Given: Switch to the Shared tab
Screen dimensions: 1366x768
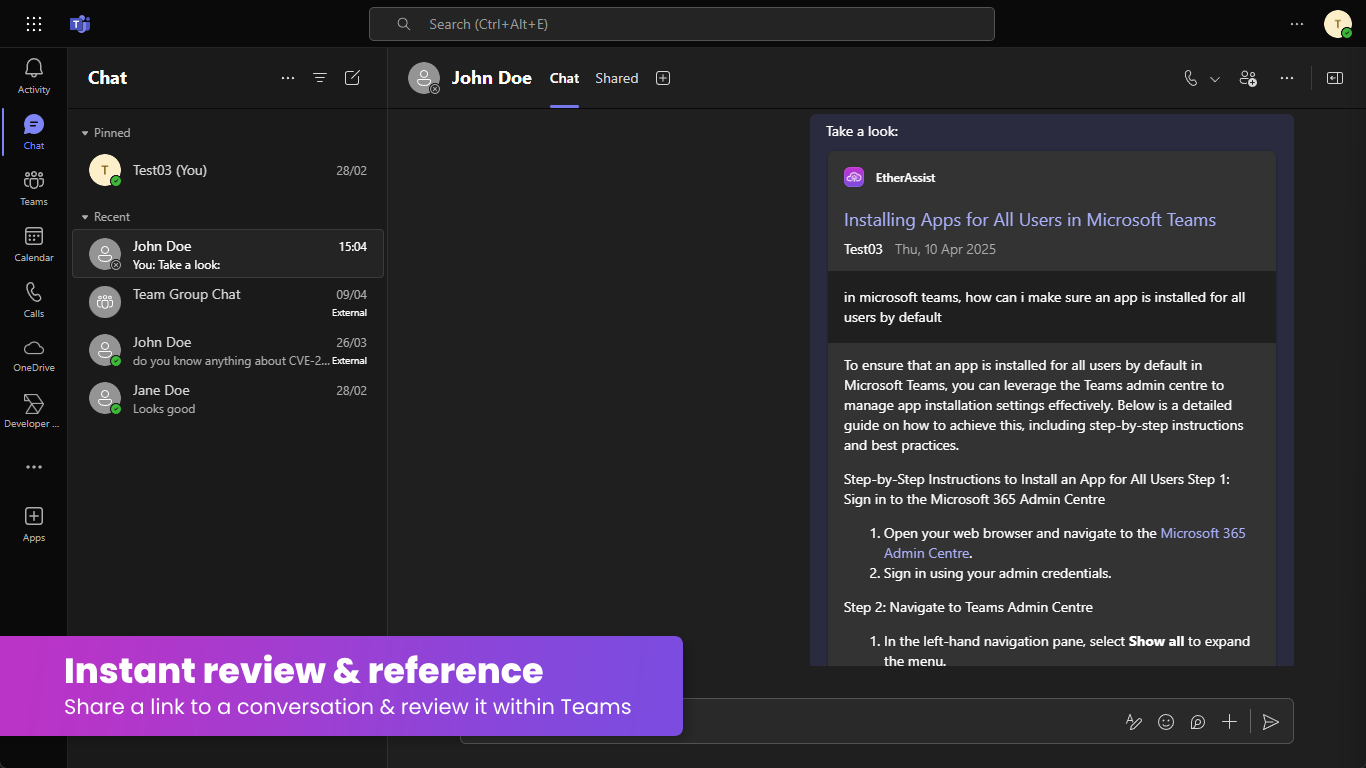Looking at the screenshot, I should [x=616, y=78].
